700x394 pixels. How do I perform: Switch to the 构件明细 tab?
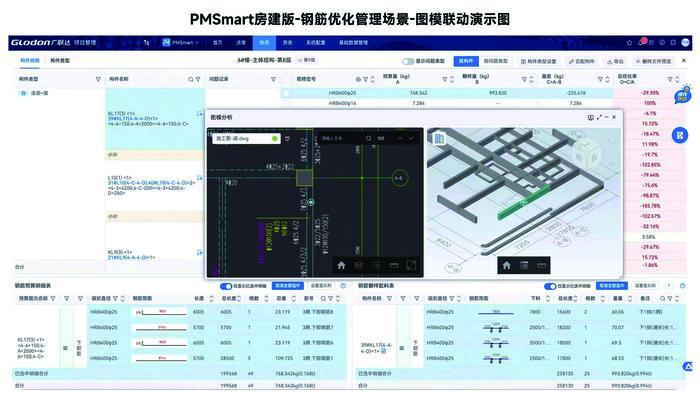pos(30,61)
